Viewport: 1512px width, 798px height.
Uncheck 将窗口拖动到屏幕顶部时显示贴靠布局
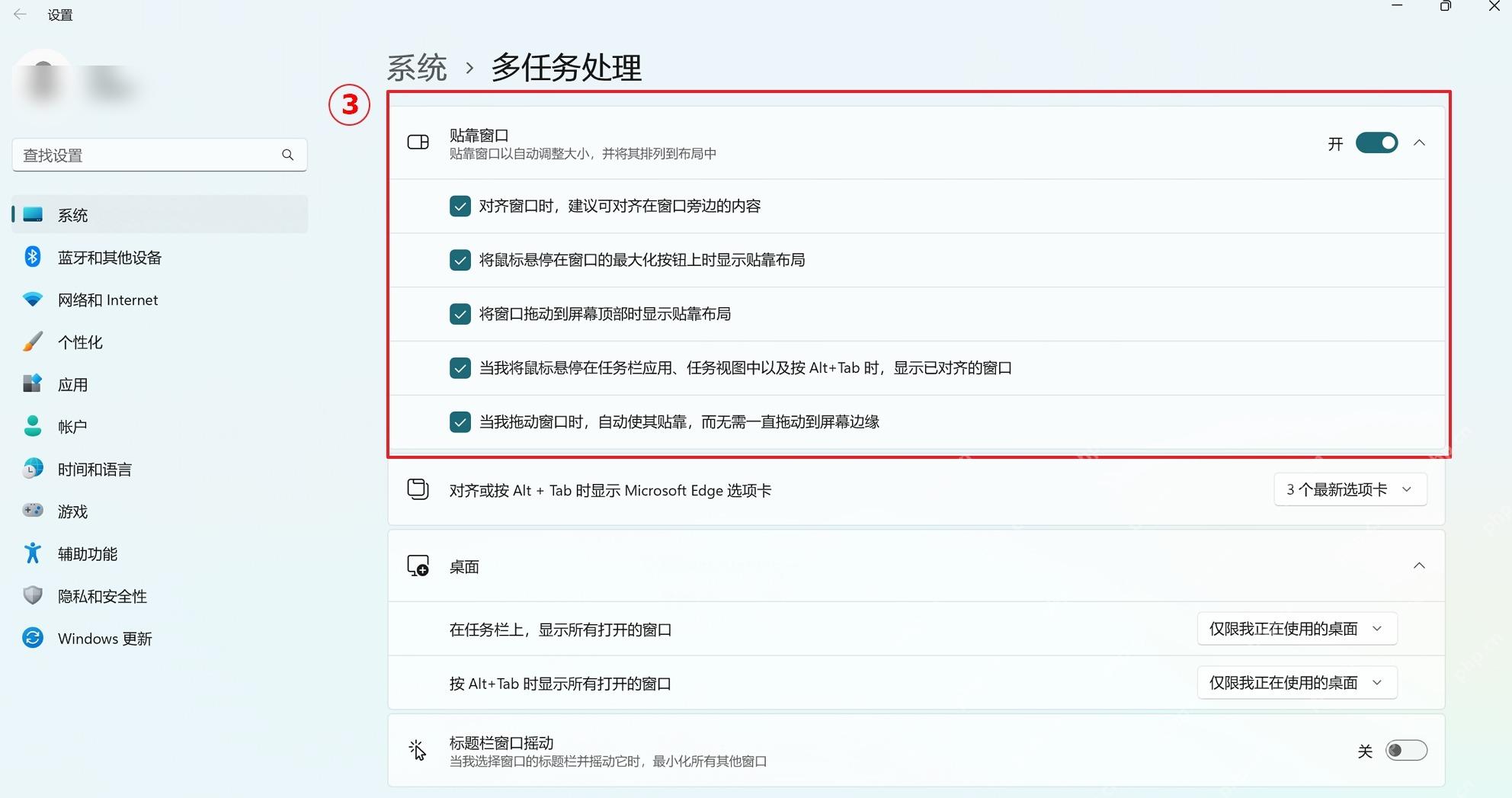pyautogui.click(x=460, y=314)
